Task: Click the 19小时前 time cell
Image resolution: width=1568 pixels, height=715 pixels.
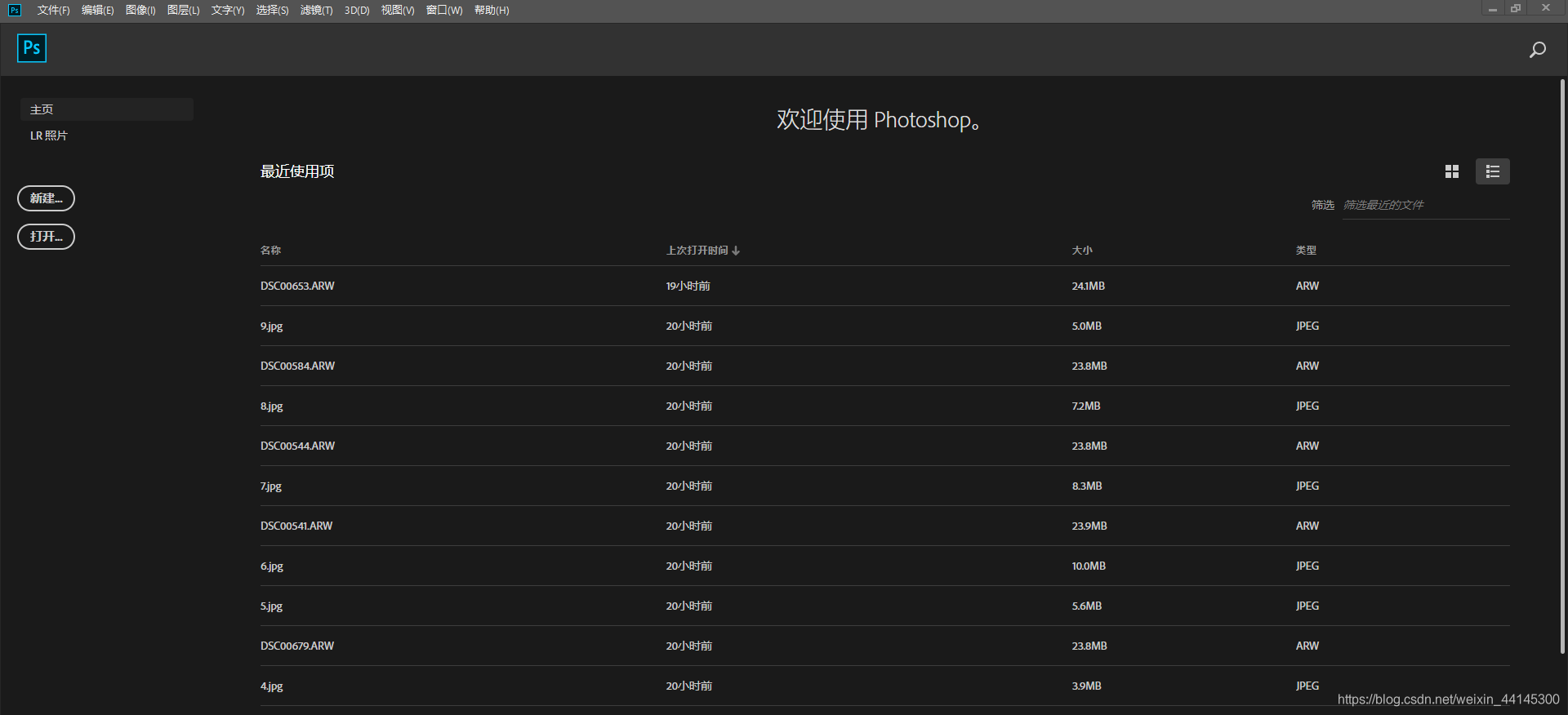Action: click(688, 286)
